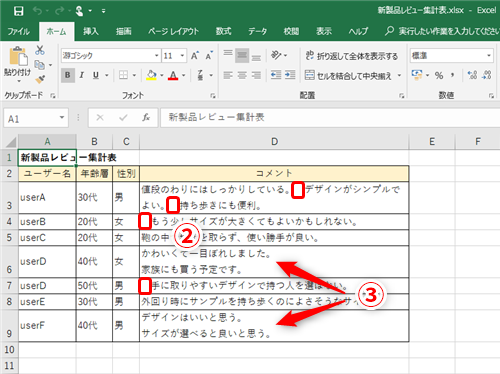Toggle Underline formatting
500x374 pixels.
96,75
